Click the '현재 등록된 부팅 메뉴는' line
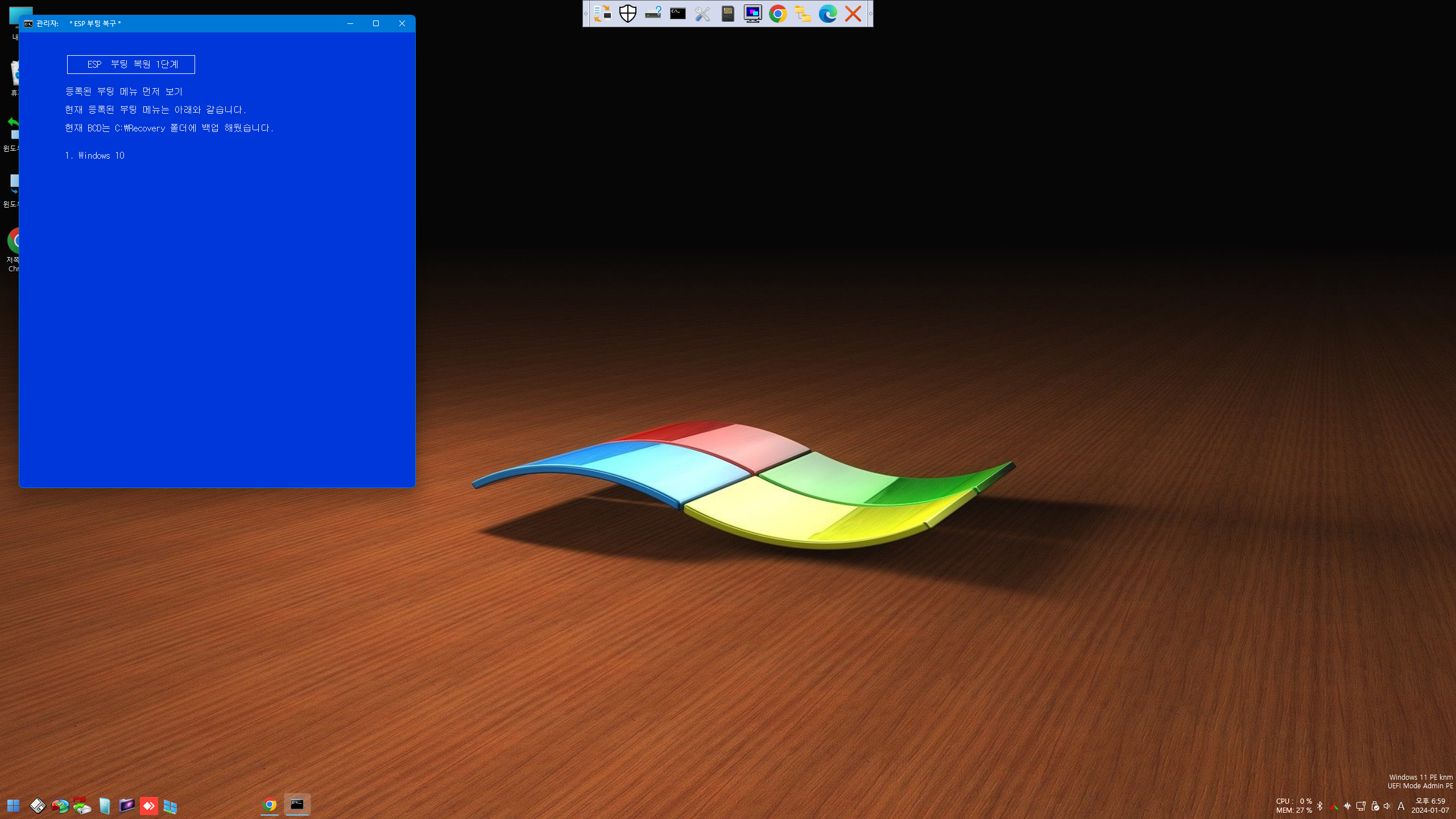Screen dimensions: 1456x819 click(156, 110)
